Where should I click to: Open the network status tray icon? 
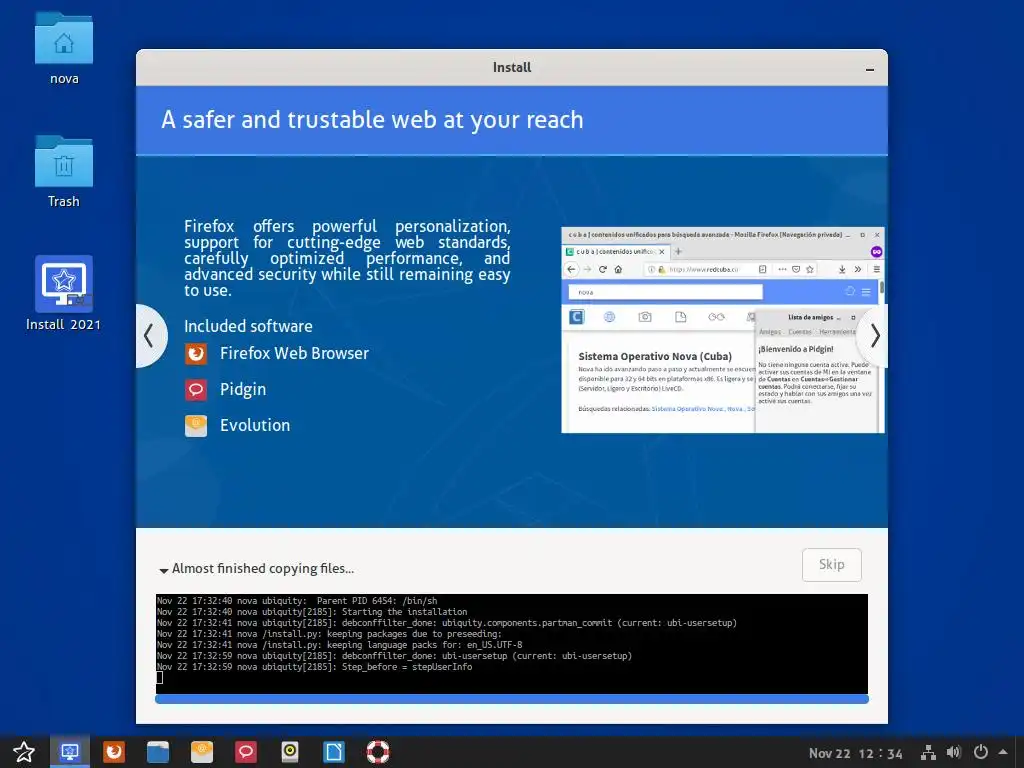pos(928,753)
